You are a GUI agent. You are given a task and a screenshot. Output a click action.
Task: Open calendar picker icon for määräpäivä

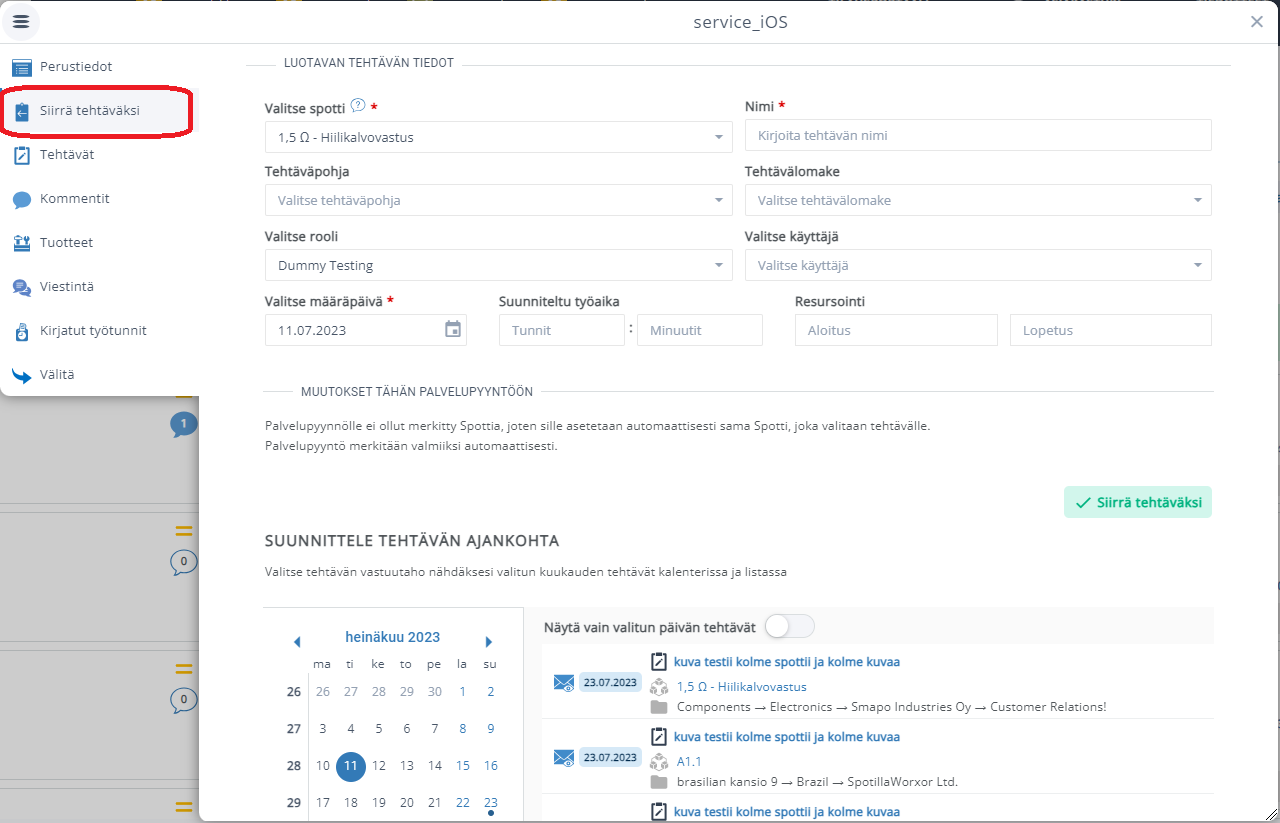click(453, 329)
